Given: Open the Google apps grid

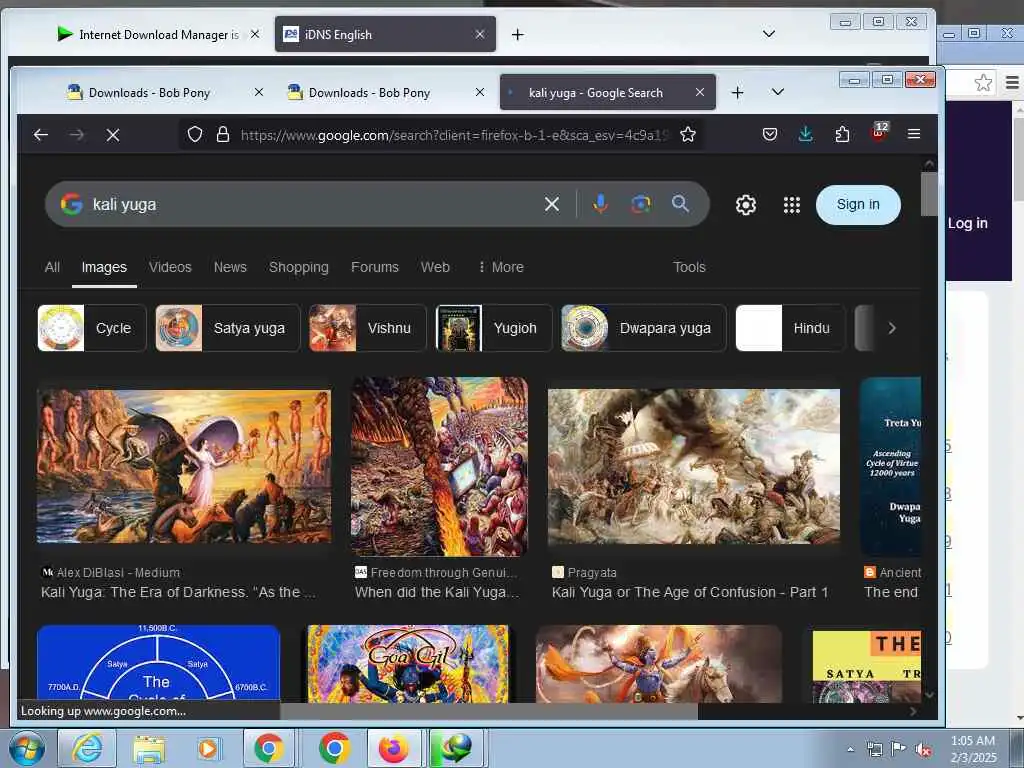Looking at the screenshot, I should (x=792, y=205).
